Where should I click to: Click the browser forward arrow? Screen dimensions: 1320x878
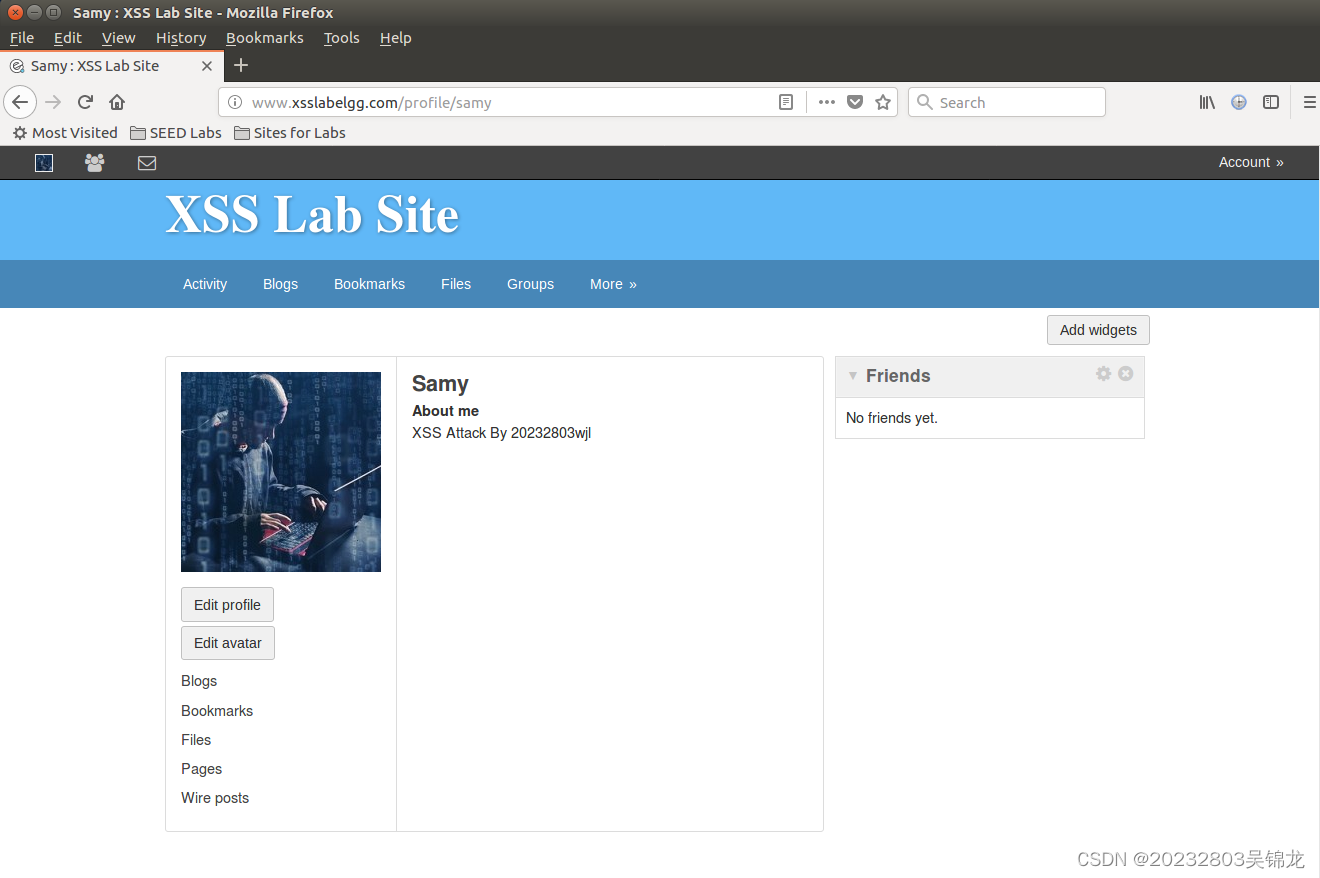[x=54, y=102]
